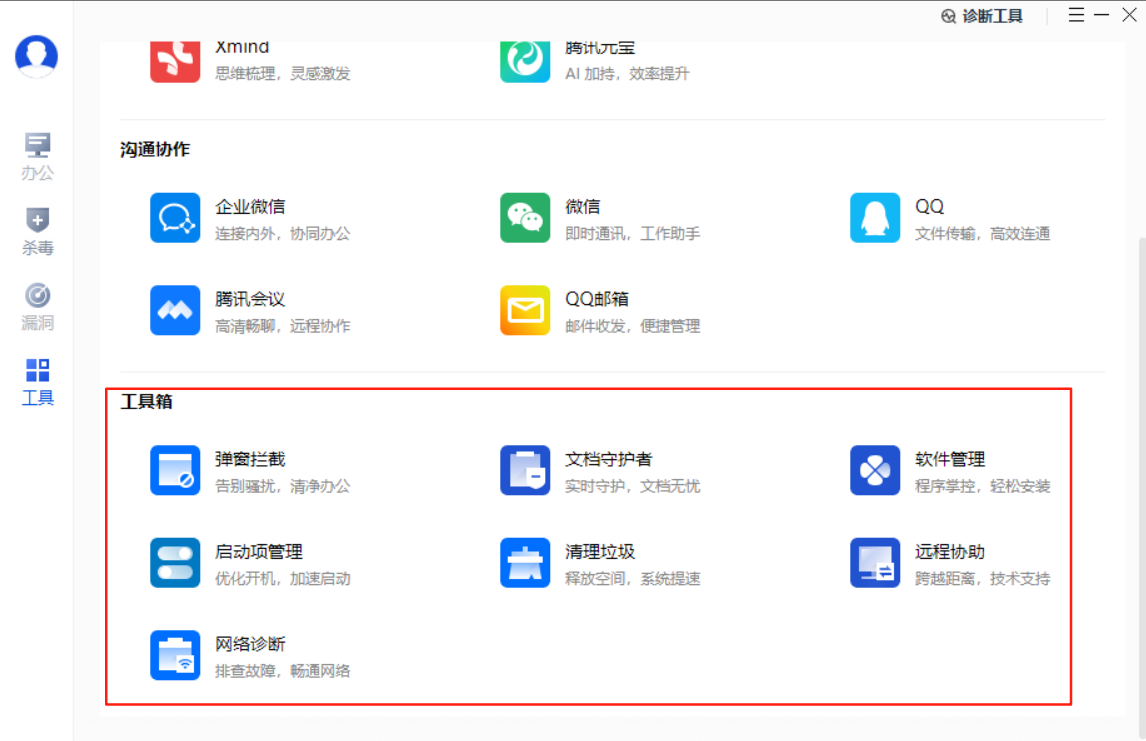Open QQ邮箱 by its title text
Screen dimensions: 1146x741
pos(597,299)
